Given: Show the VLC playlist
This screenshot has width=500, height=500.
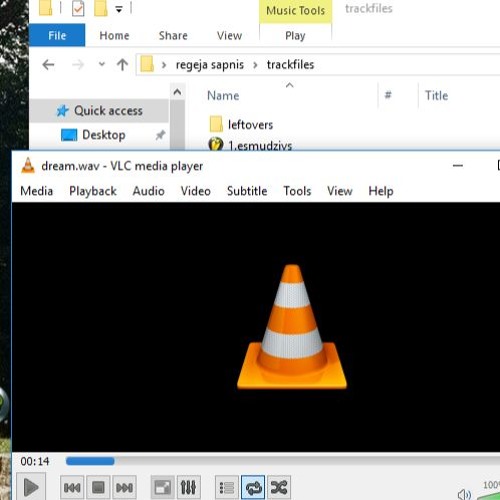Looking at the screenshot, I should (x=227, y=488).
